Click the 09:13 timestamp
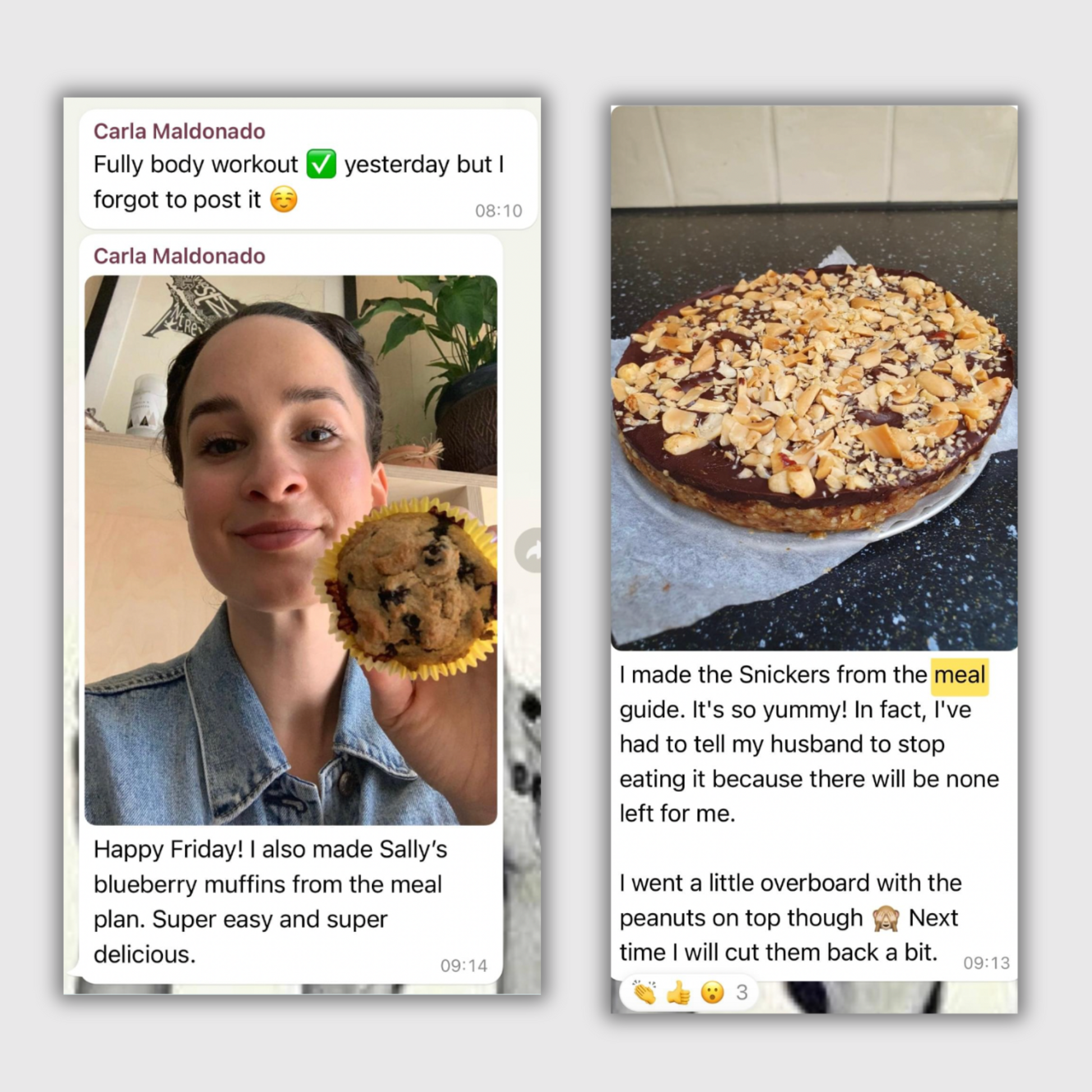This screenshot has height=1092, width=1092. [987, 962]
